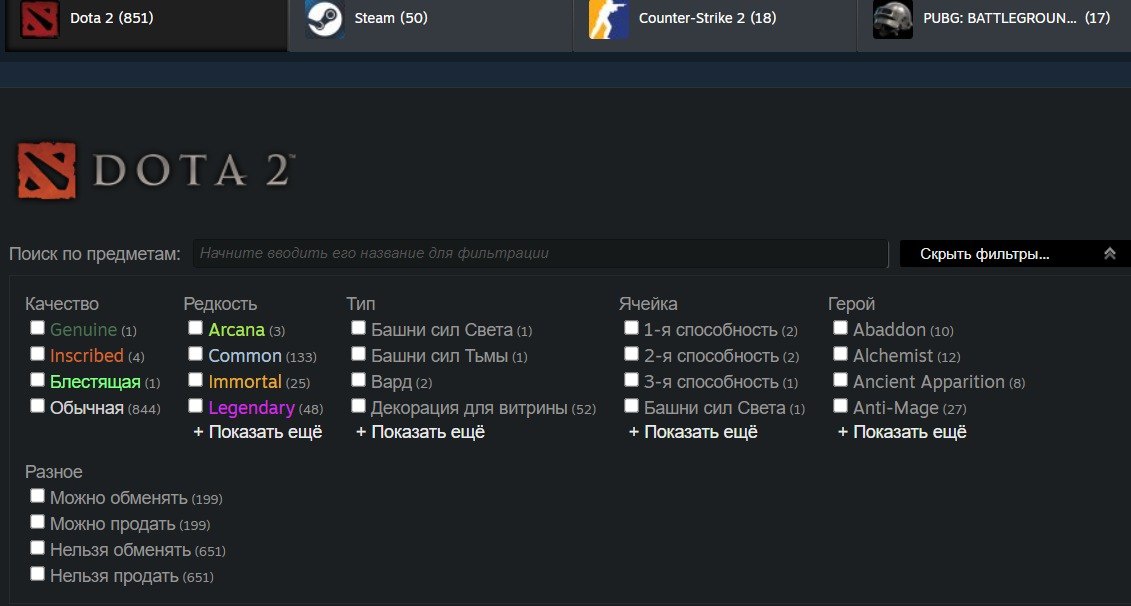Click the Разное filter heading
This screenshot has width=1131, height=606.
[54, 472]
